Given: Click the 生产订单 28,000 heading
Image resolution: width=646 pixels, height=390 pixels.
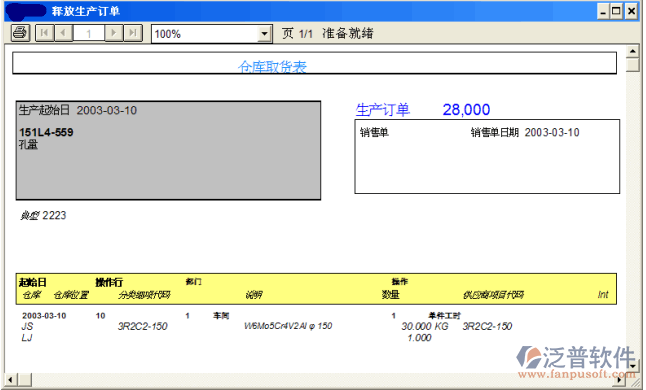Looking at the screenshot, I should (x=423, y=110).
